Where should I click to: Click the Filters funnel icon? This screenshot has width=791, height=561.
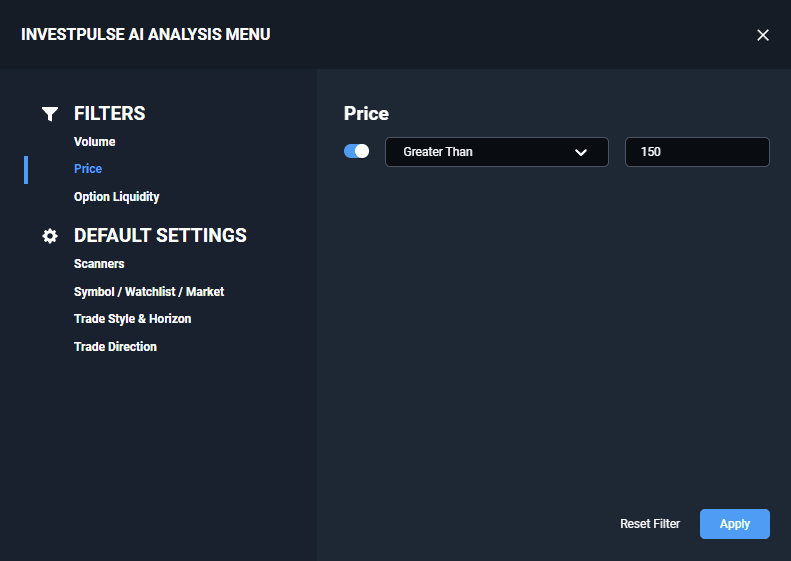click(50, 114)
